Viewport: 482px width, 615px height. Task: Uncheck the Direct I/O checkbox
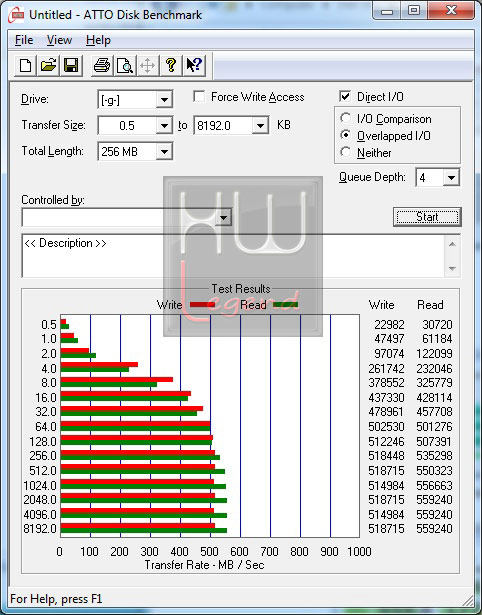point(345,96)
